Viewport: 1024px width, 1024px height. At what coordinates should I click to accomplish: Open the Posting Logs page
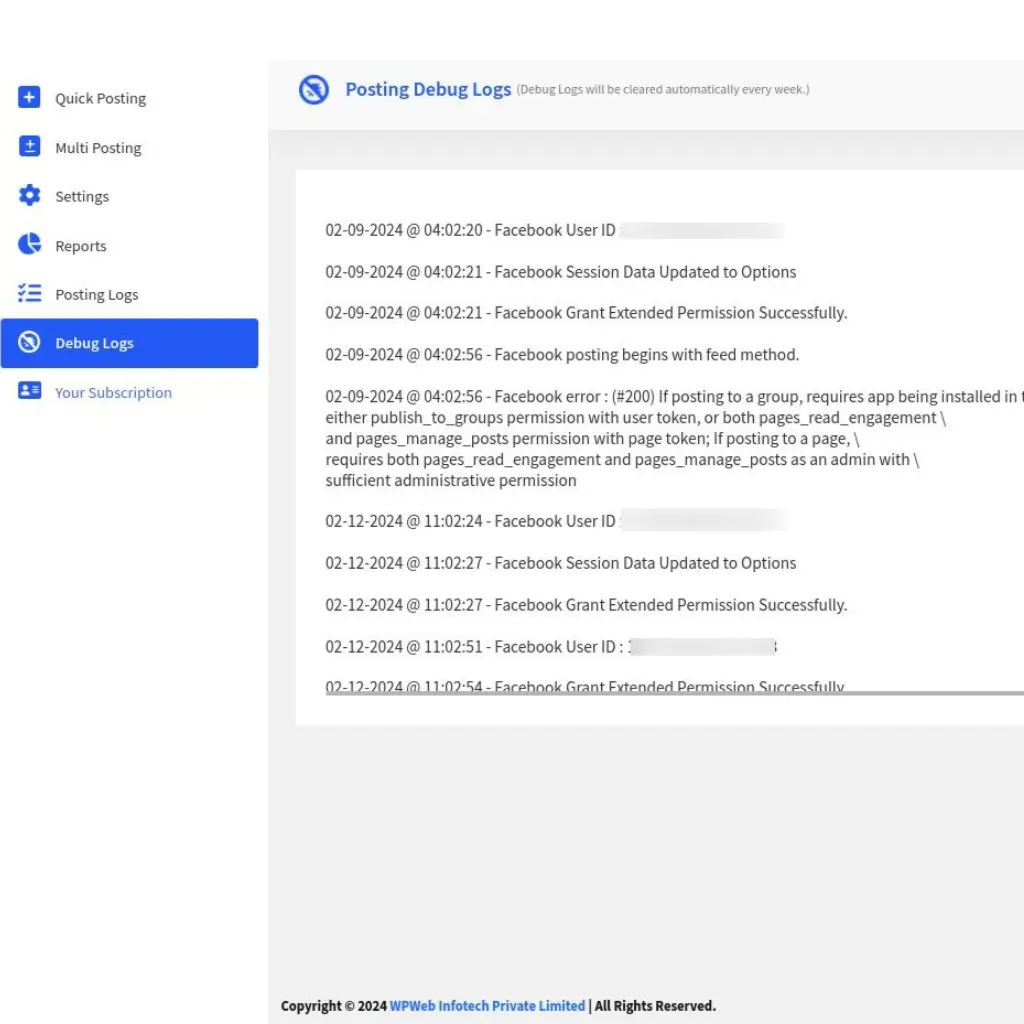[x=96, y=294]
